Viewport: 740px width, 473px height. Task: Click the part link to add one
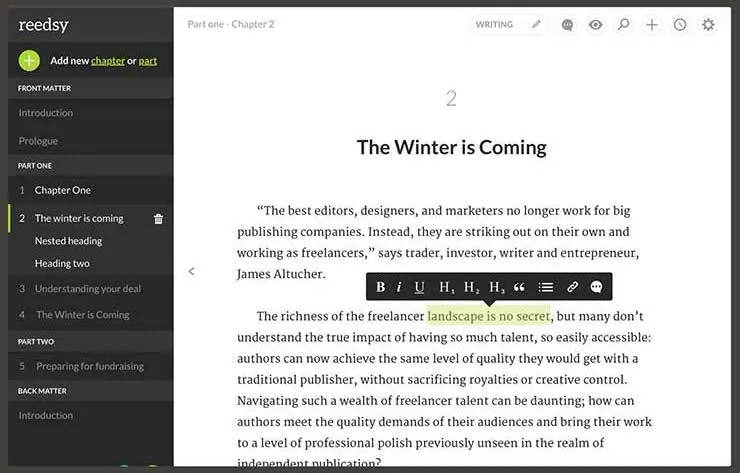[x=148, y=61]
